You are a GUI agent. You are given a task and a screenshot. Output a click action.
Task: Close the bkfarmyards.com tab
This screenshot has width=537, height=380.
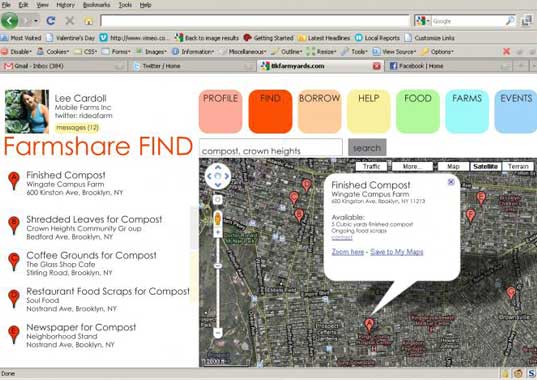(376, 66)
